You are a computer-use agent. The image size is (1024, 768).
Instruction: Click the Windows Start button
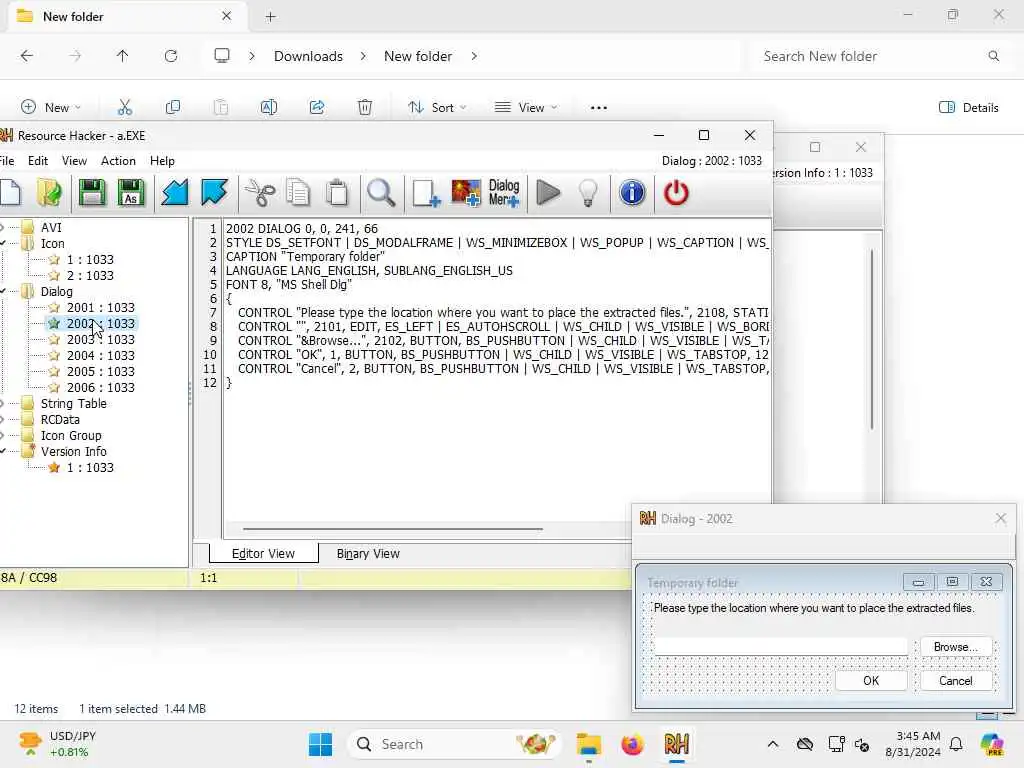[x=320, y=744]
